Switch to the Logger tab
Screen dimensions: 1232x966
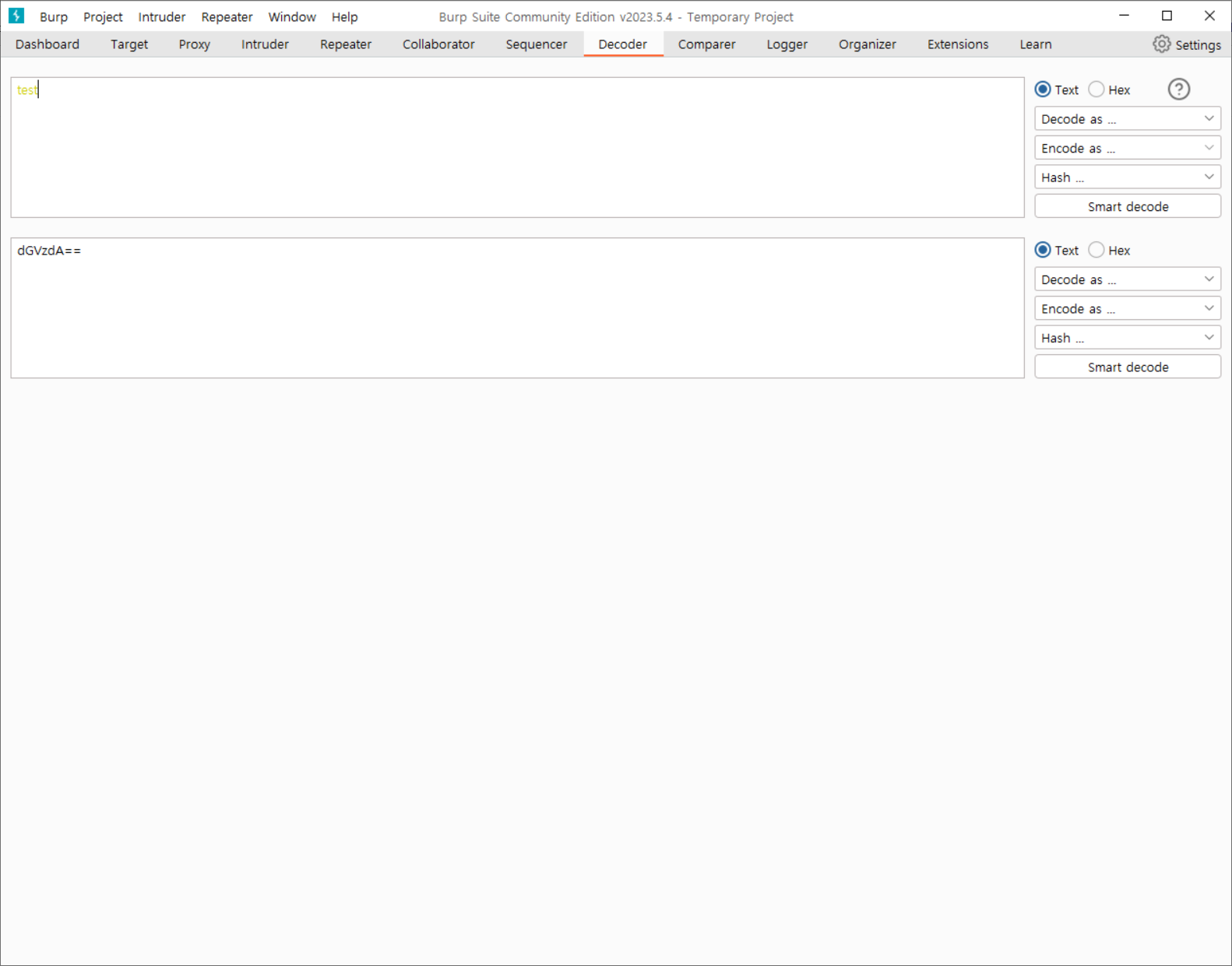(787, 44)
